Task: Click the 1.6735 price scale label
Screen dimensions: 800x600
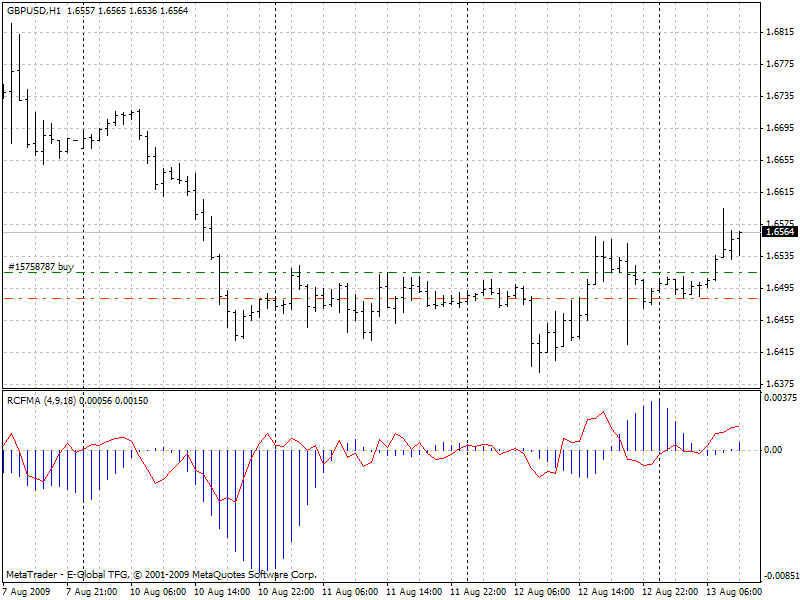Action: pos(780,95)
